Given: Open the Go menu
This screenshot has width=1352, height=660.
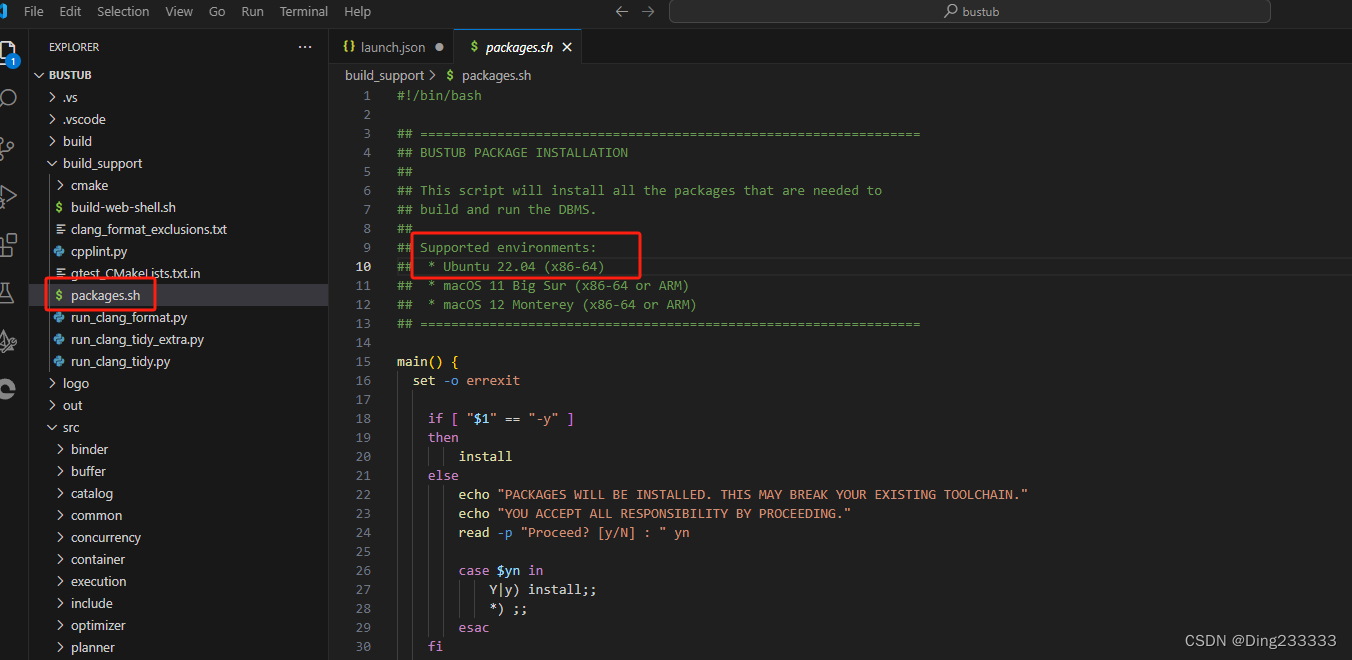Looking at the screenshot, I should [217, 12].
